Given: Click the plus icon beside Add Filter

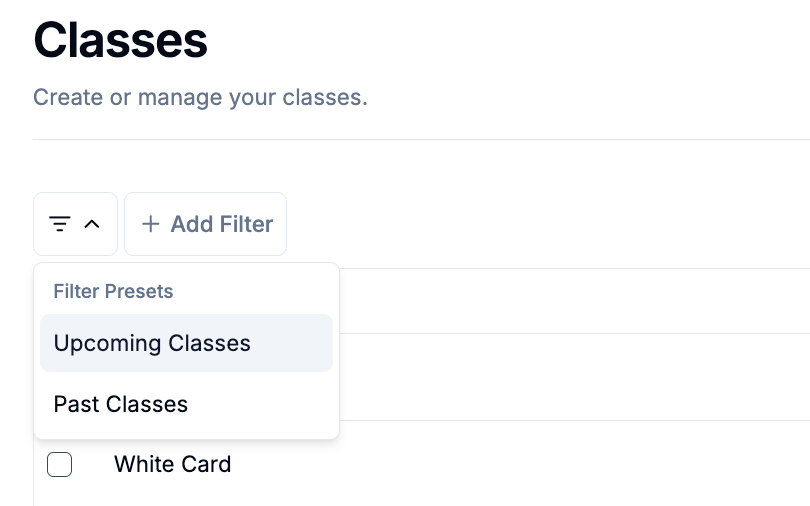Looking at the screenshot, I should (150, 224).
